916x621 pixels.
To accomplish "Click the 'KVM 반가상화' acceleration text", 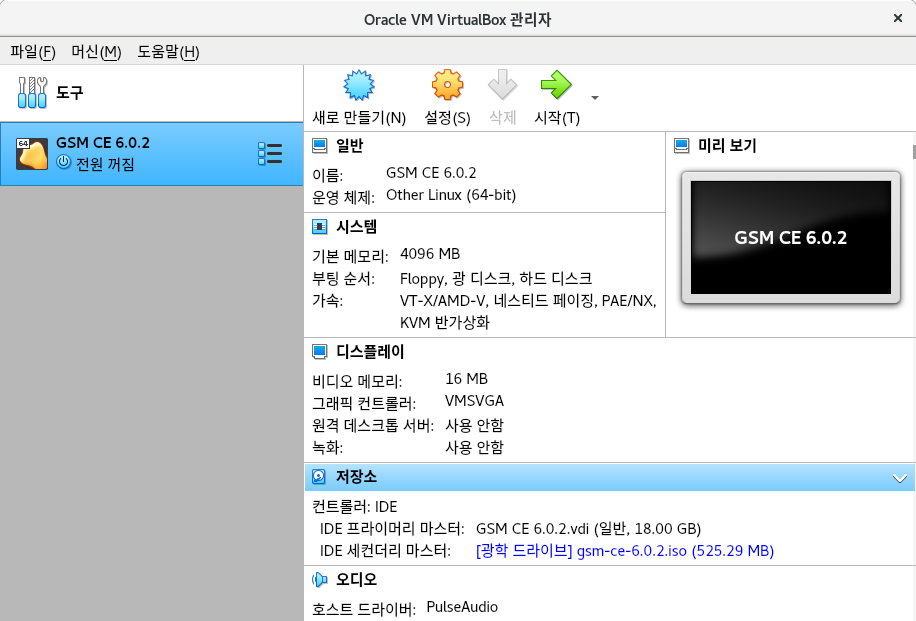I will (x=445, y=322).
